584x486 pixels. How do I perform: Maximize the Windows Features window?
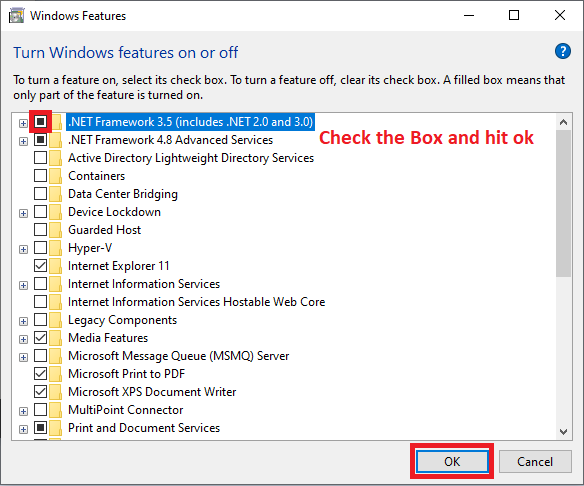(x=514, y=15)
